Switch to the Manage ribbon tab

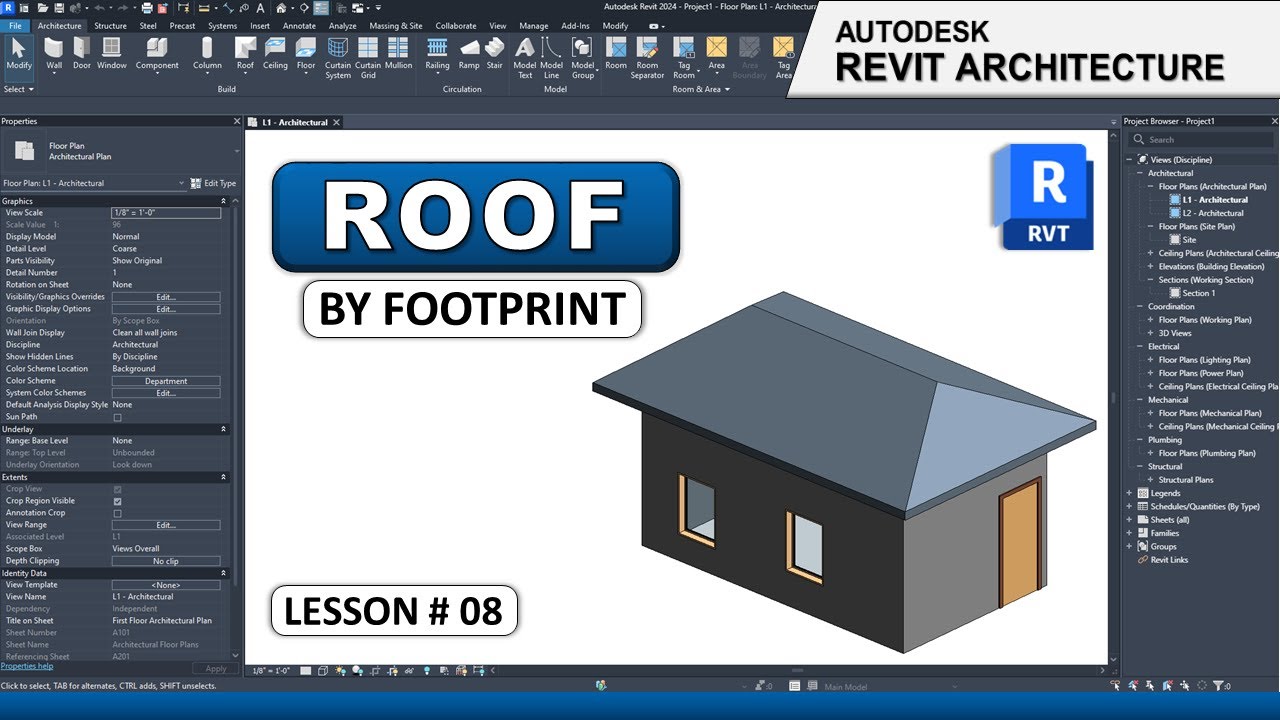coord(533,26)
